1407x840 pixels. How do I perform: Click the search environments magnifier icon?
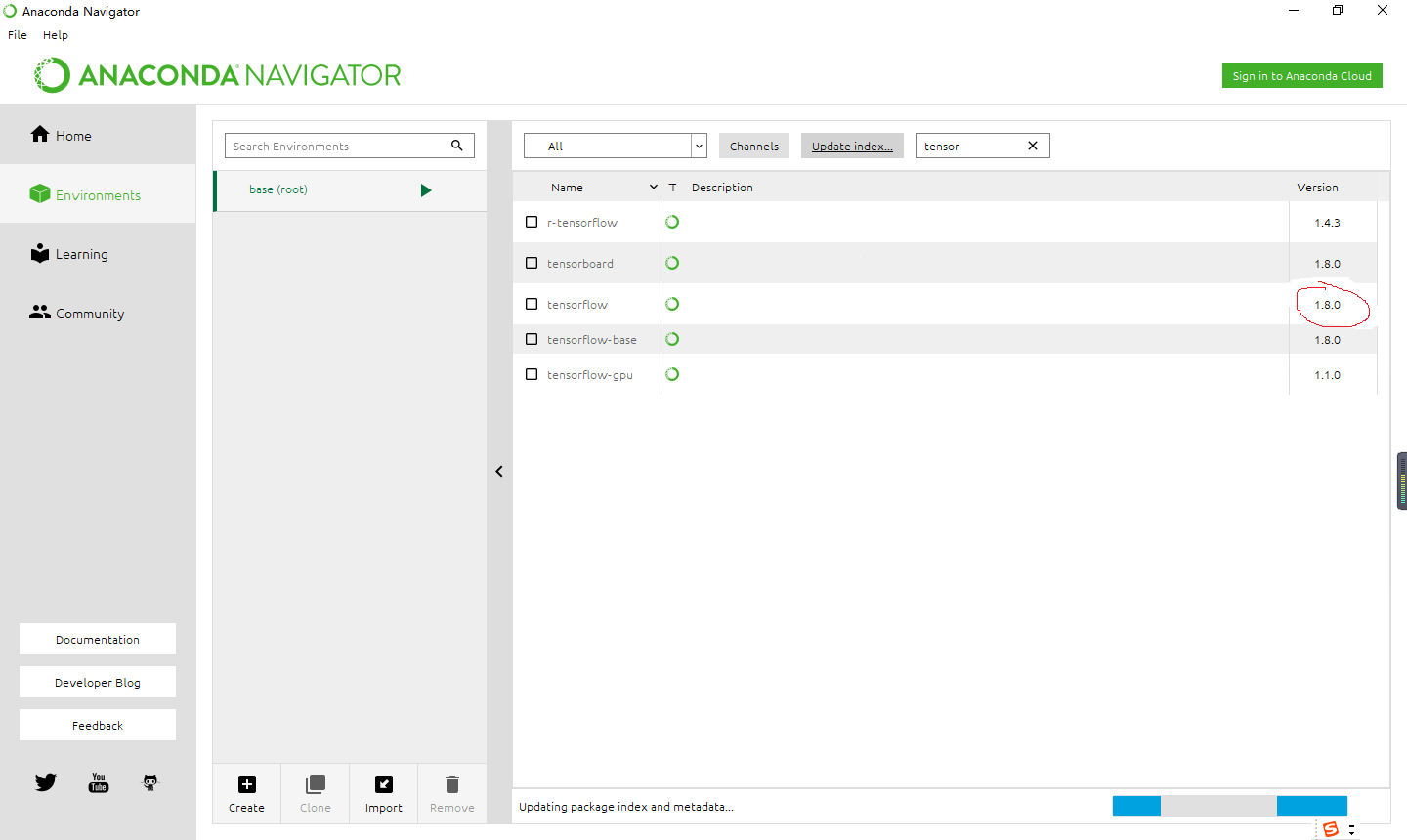pyautogui.click(x=456, y=146)
